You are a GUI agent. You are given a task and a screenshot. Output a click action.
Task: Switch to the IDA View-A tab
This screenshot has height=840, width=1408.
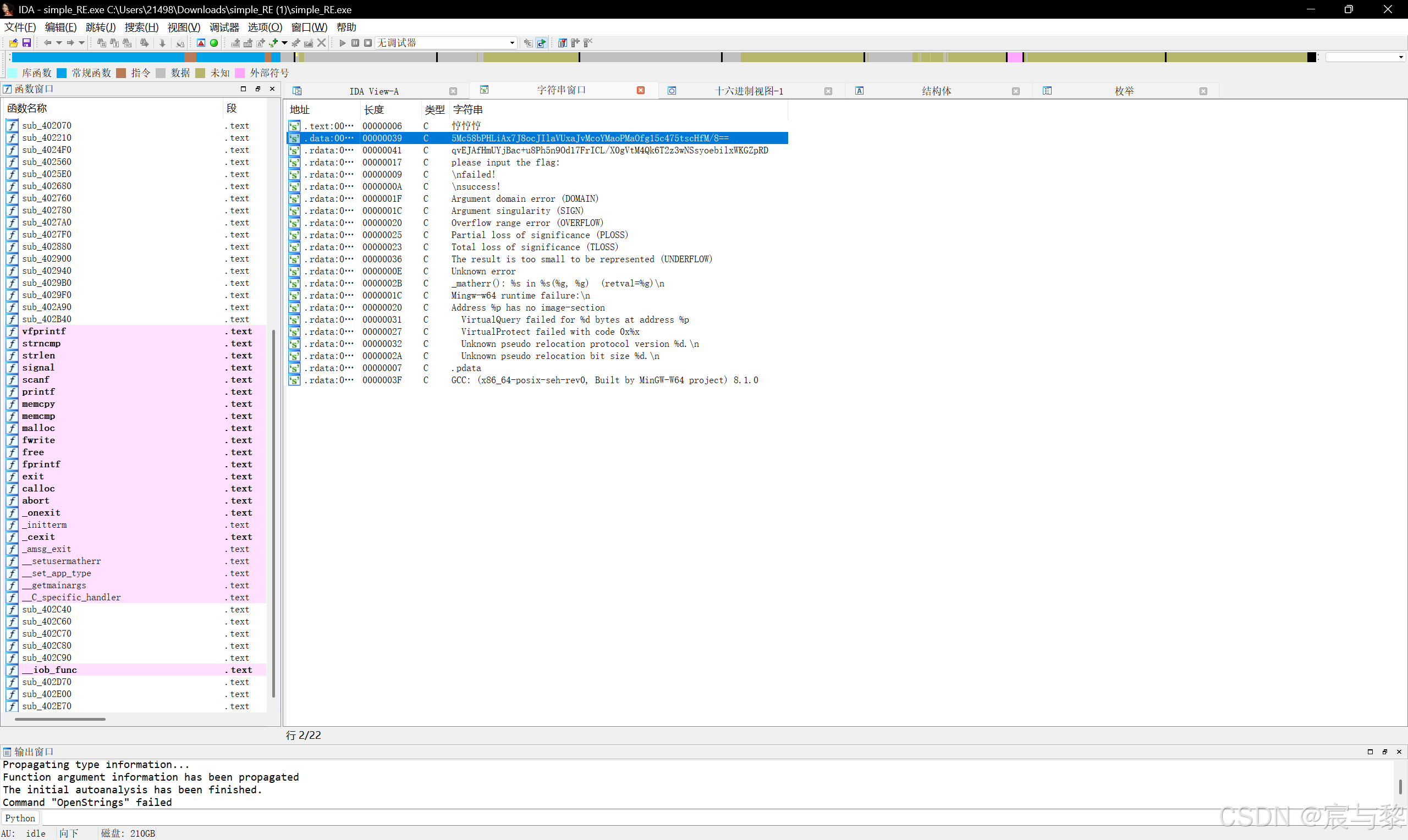(x=373, y=91)
